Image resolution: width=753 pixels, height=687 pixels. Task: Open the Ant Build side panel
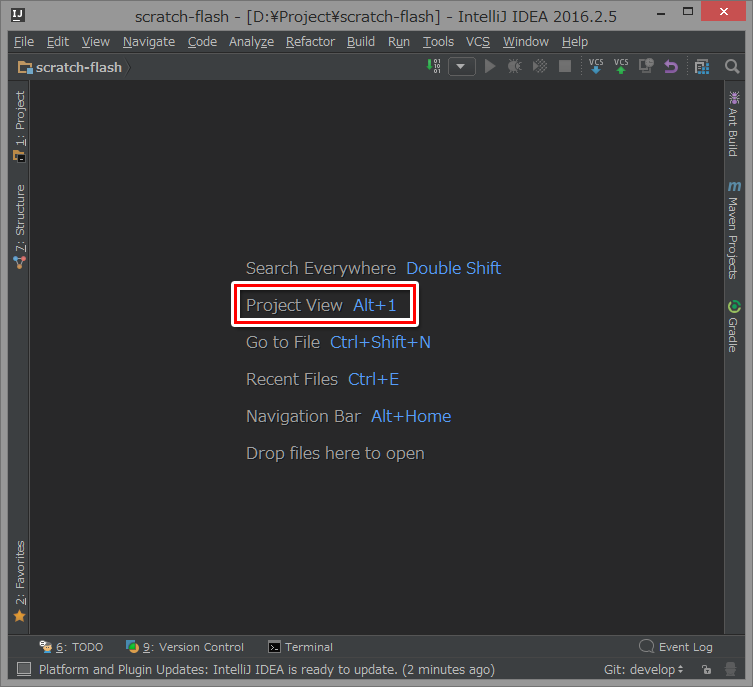[x=733, y=124]
